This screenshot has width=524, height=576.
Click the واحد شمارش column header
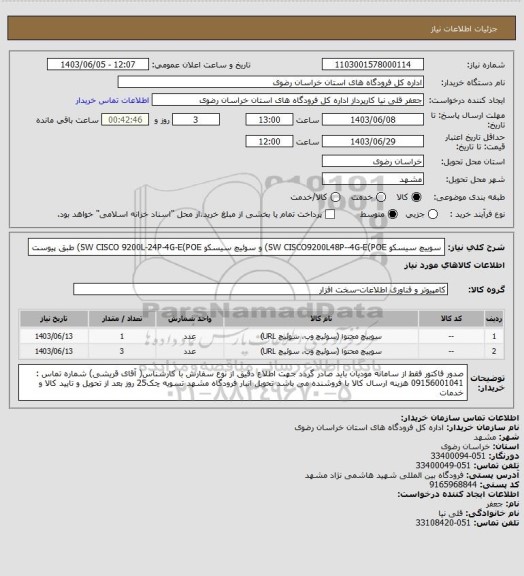click(190, 319)
